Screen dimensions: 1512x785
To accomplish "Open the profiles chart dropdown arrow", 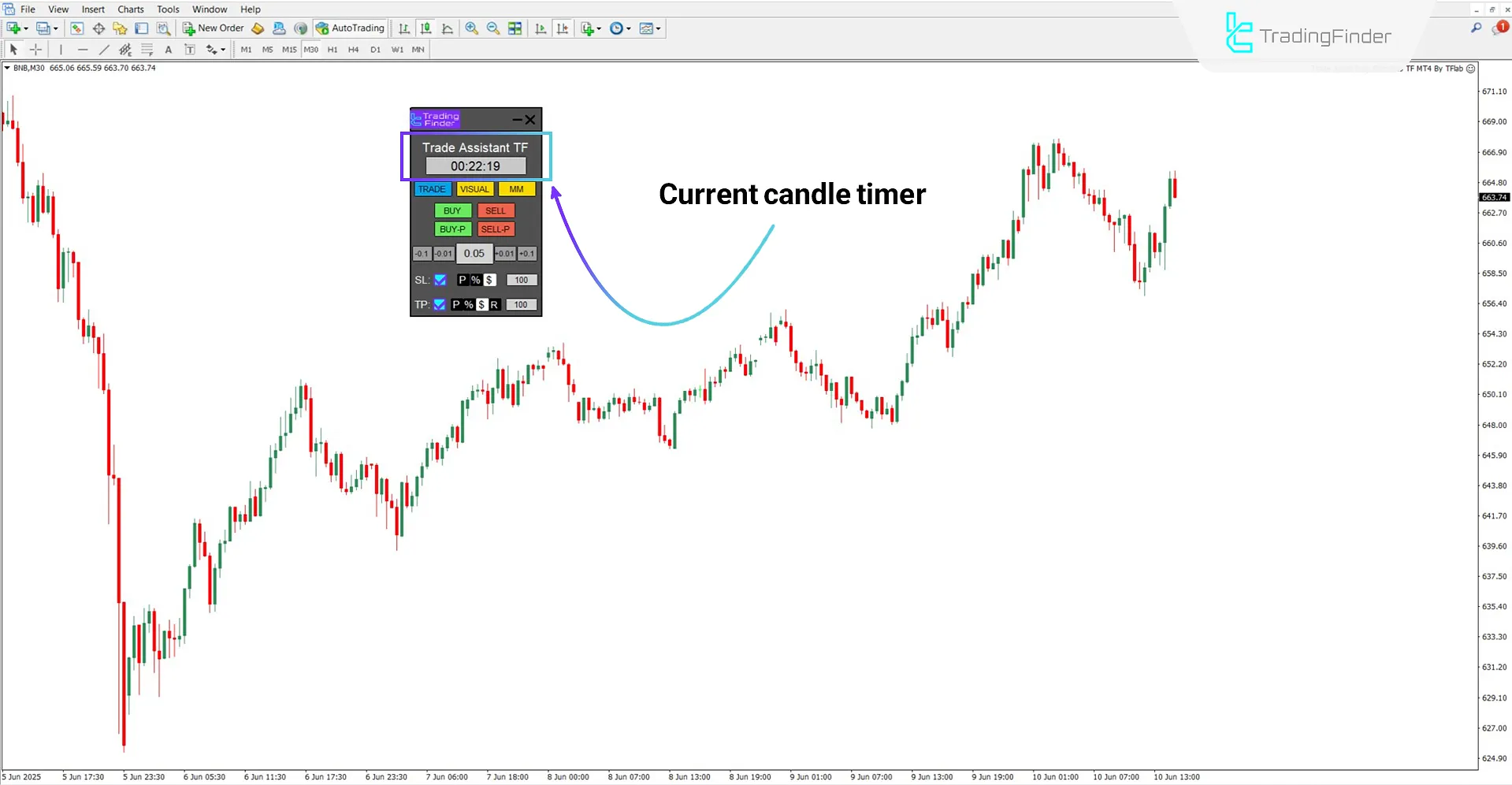I will 54,28.
